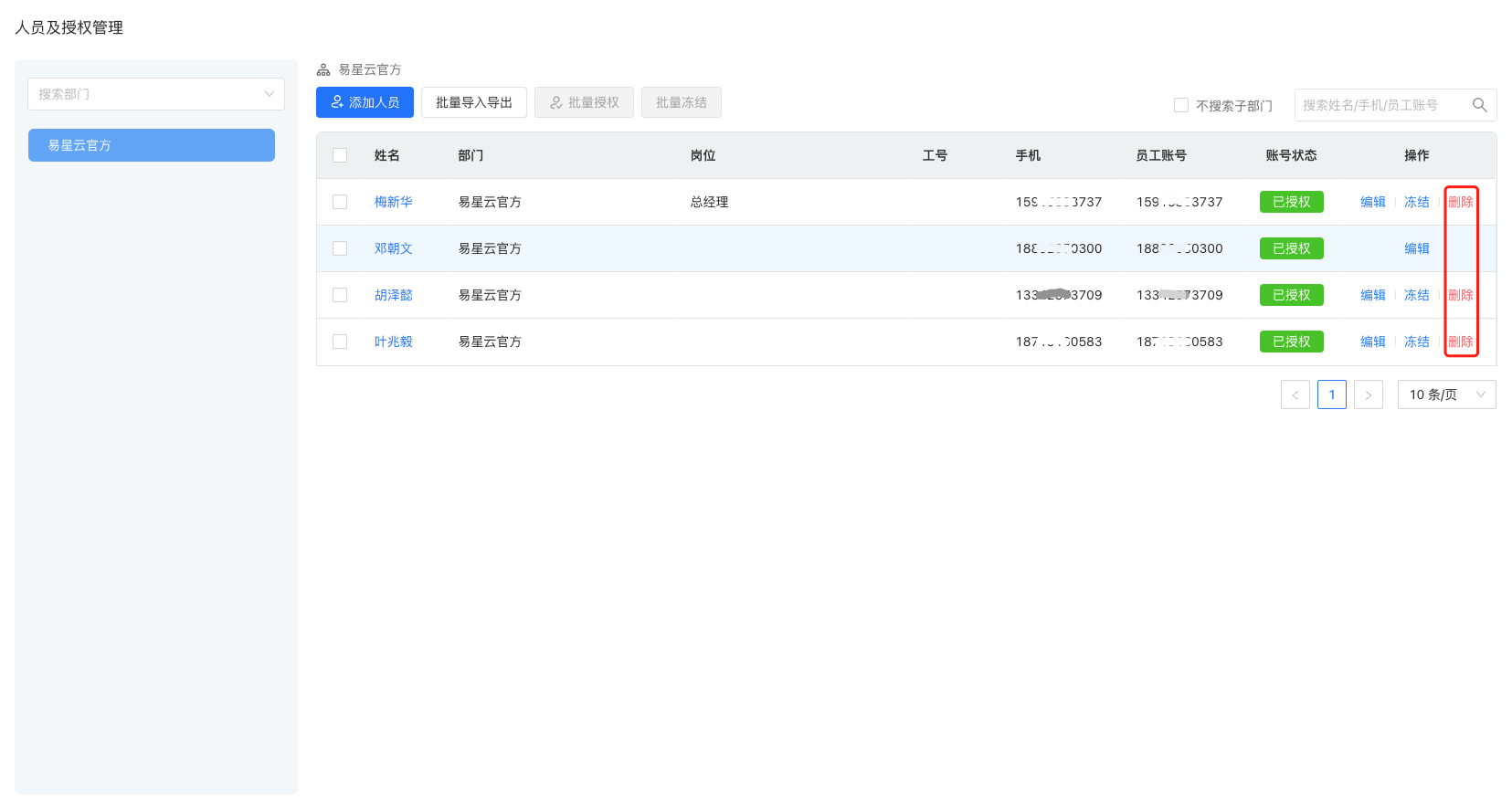This screenshot has height=810, width=1512.
Task: Go to the next page arrow
Action: click(1368, 394)
